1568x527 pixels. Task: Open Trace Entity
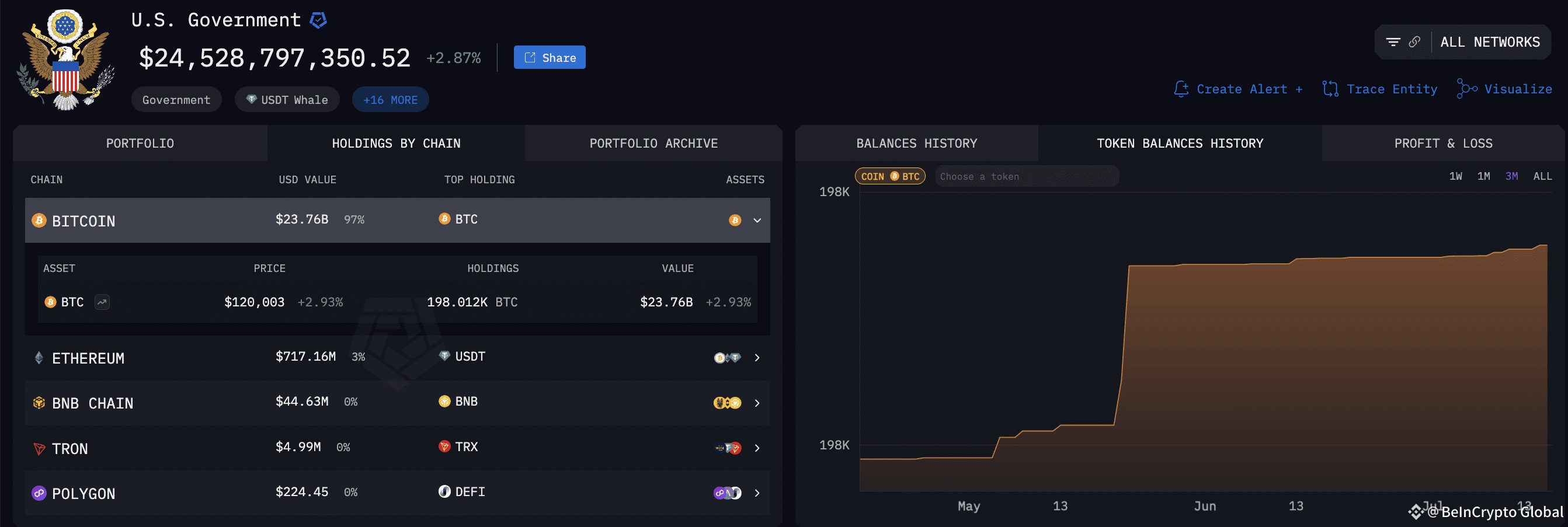point(1392,89)
